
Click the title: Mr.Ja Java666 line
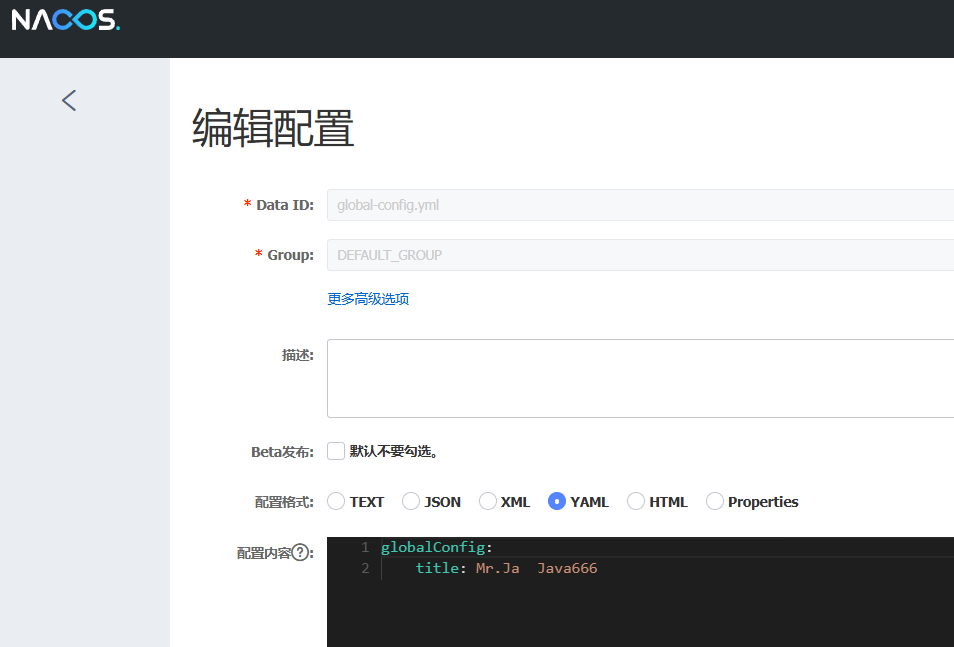point(506,568)
